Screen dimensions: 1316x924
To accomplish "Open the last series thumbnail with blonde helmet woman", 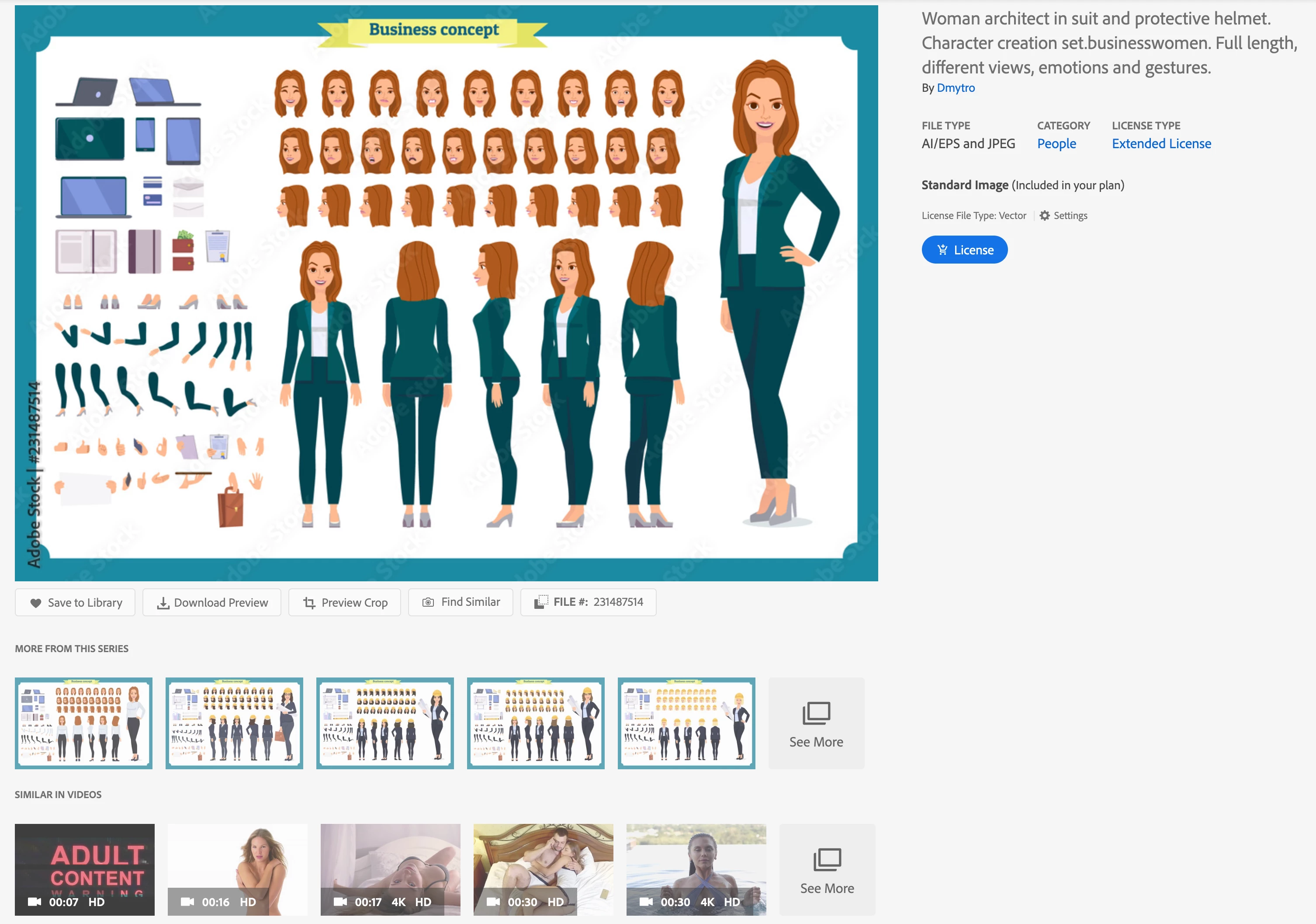I will tap(686, 723).
